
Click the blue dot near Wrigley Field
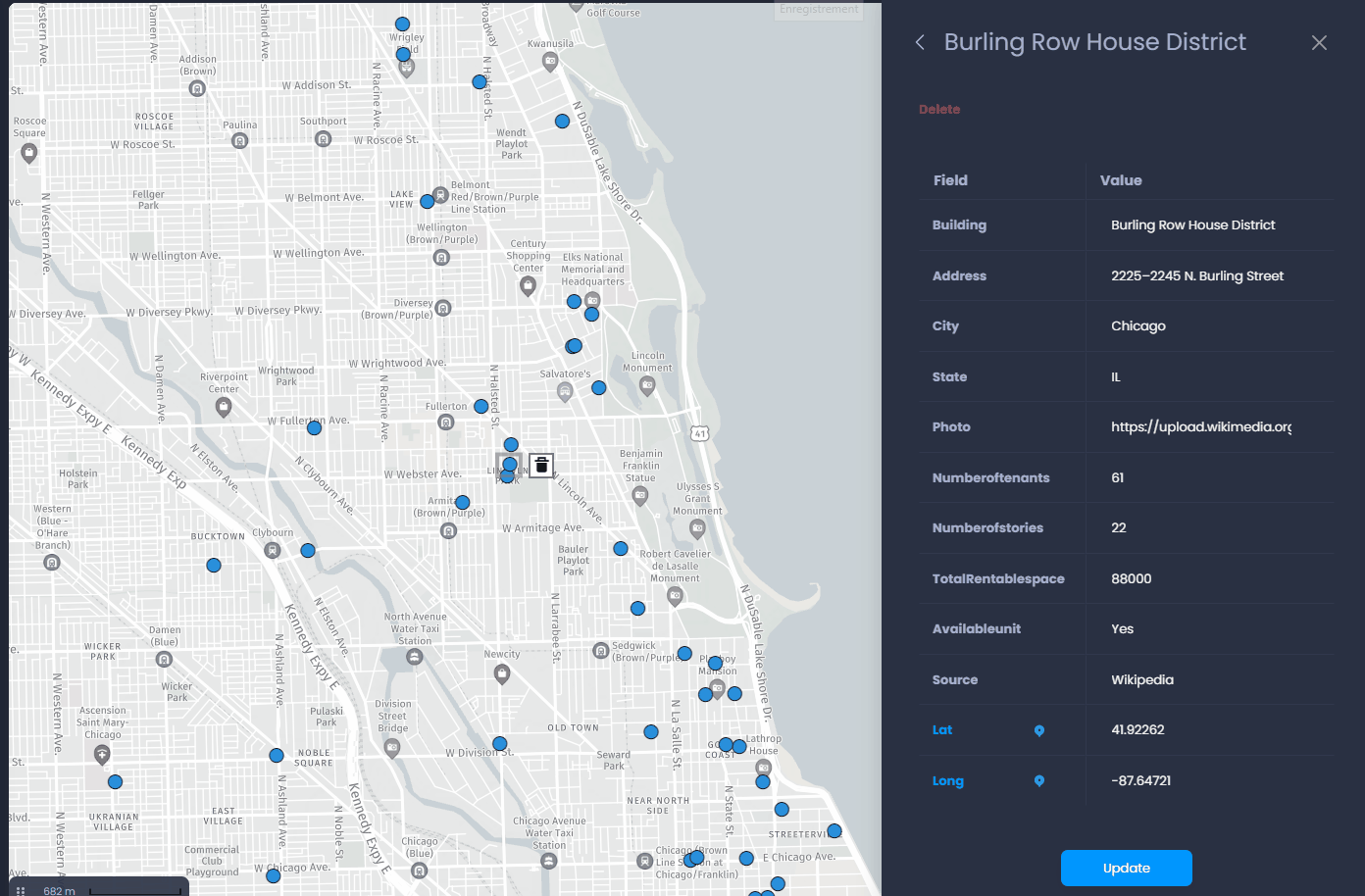tap(403, 54)
